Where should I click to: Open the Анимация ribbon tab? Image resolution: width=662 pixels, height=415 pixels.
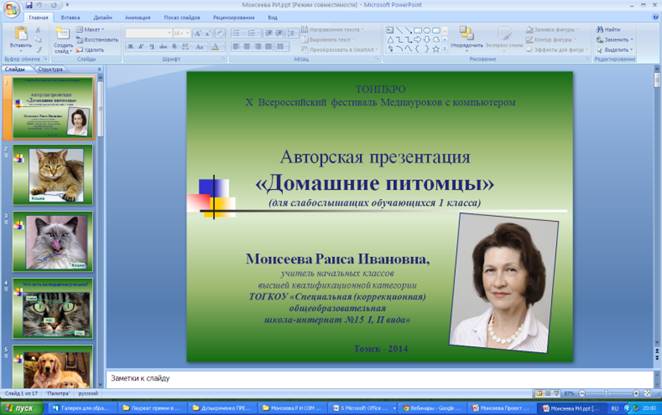pos(138,18)
